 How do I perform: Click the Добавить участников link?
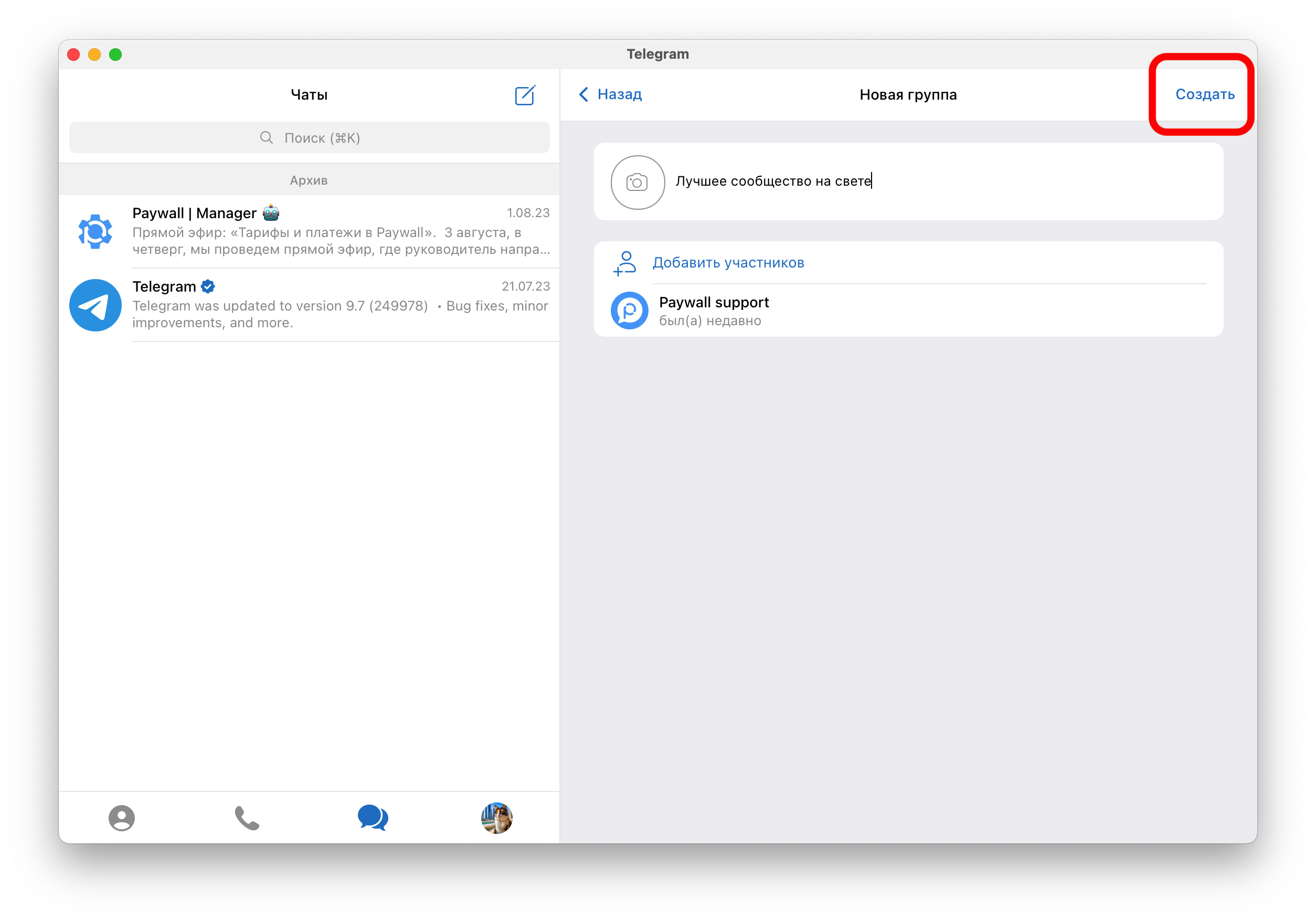[728, 263]
